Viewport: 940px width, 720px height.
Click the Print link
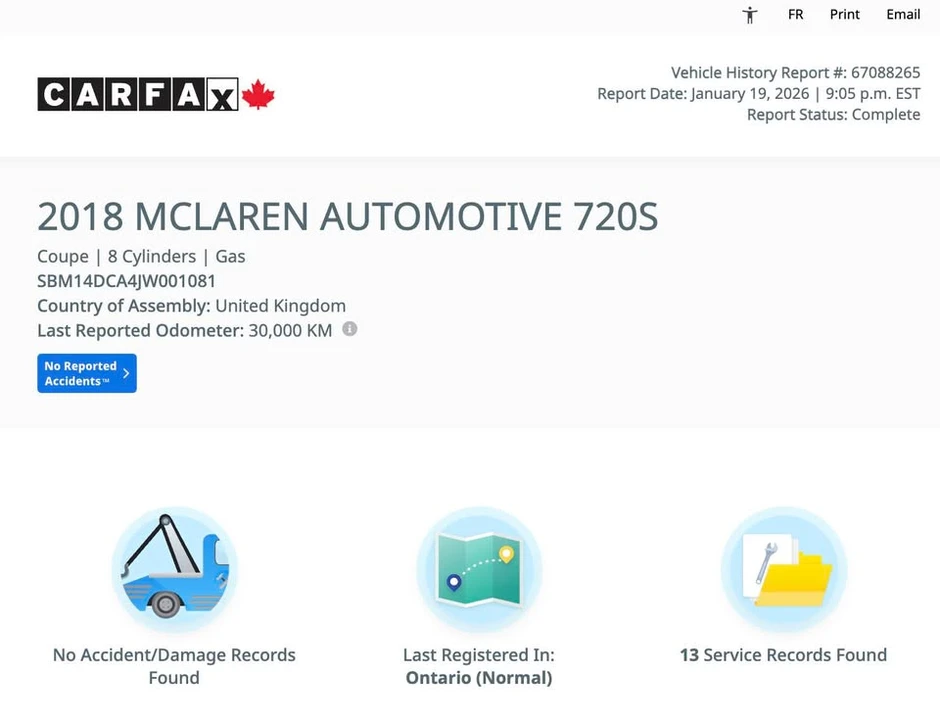(845, 14)
